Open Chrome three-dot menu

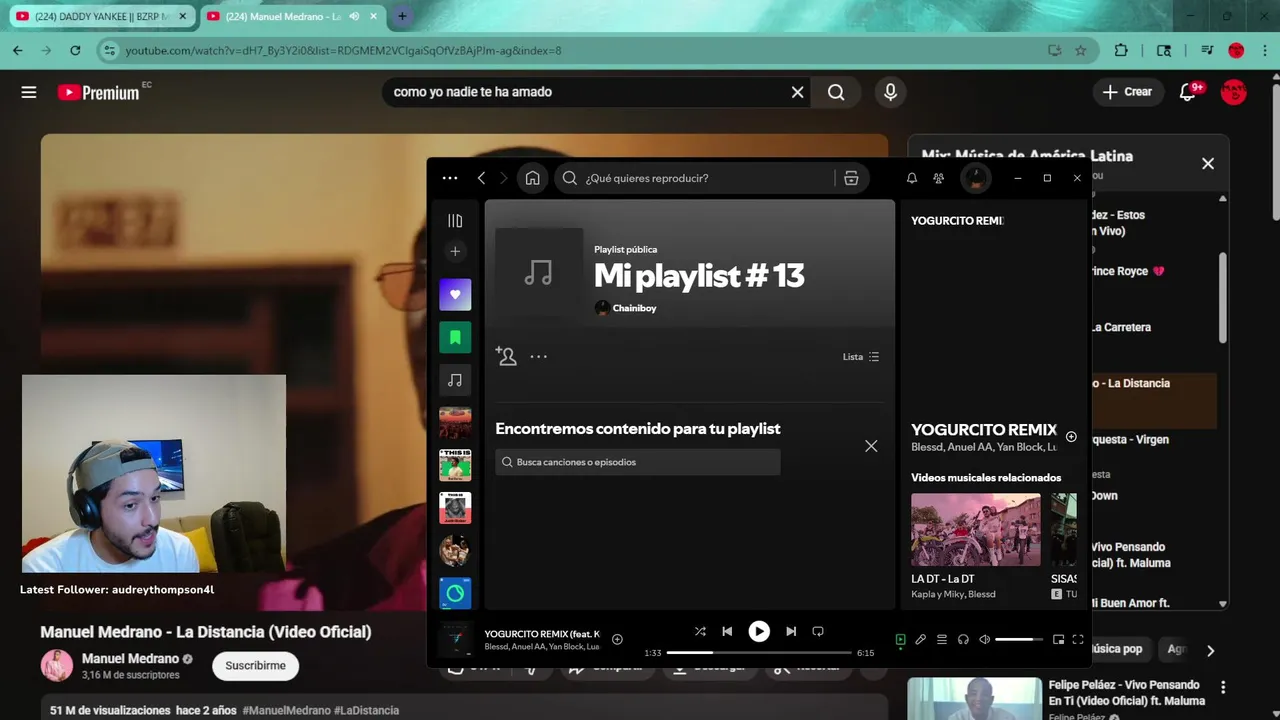point(1264,50)
